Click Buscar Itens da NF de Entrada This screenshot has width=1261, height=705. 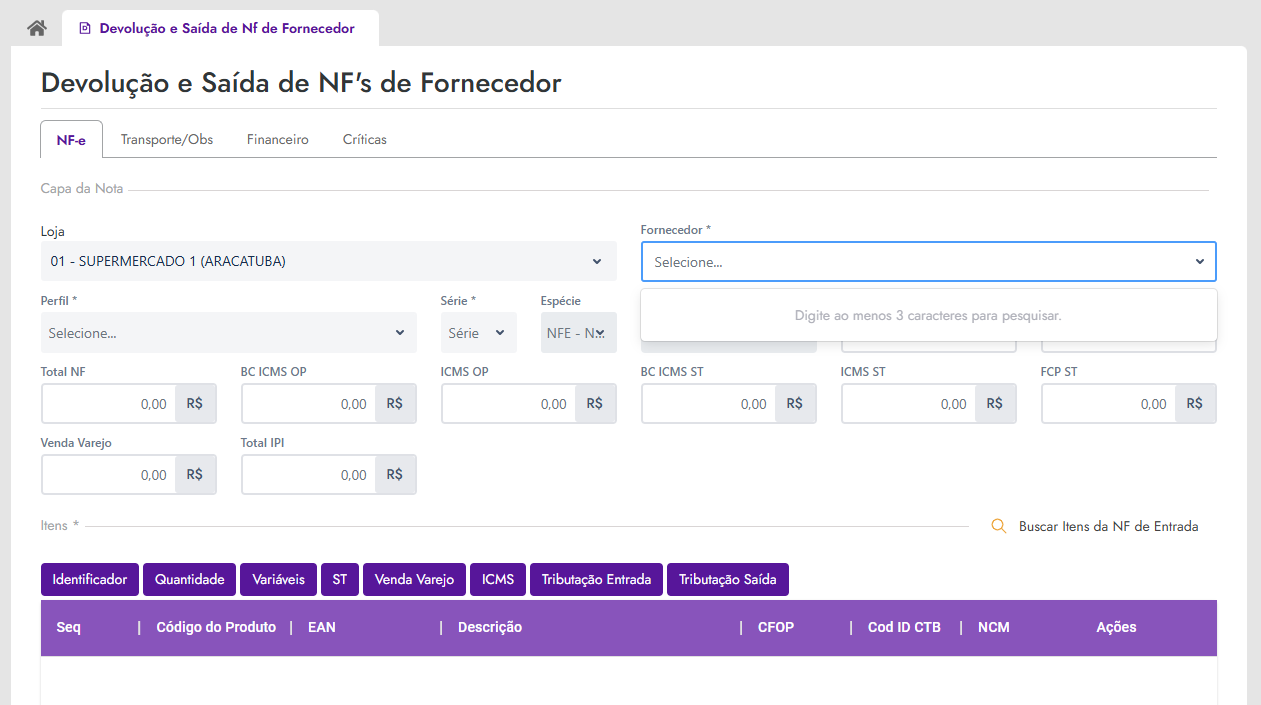(1108, 526)
